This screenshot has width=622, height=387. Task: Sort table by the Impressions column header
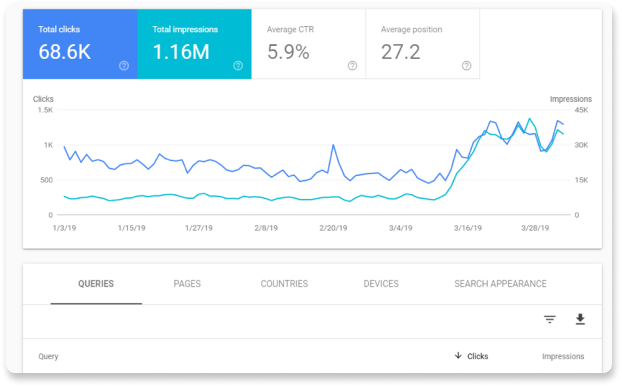click(563, 356)
